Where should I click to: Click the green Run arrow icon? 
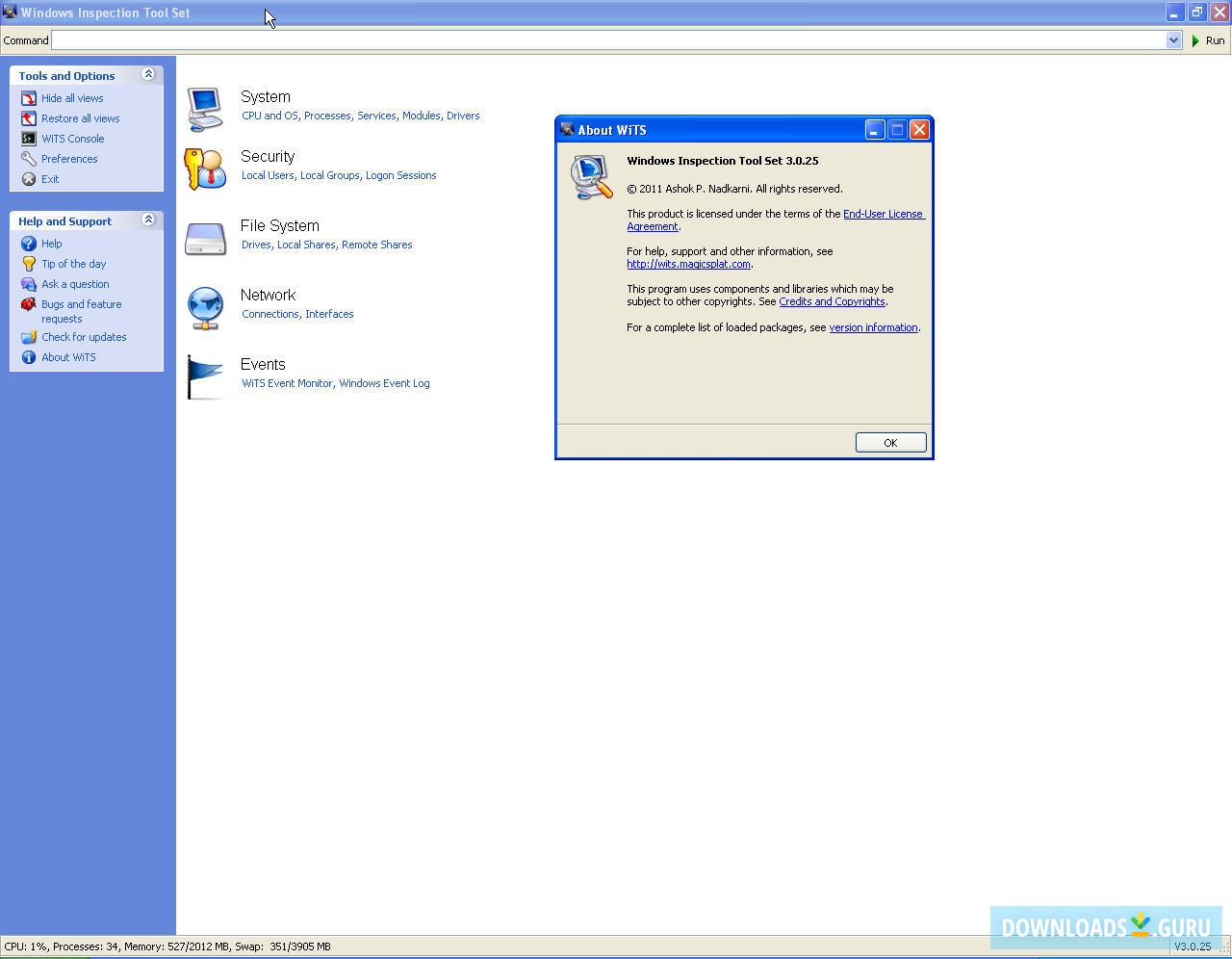click(1195, 40)
